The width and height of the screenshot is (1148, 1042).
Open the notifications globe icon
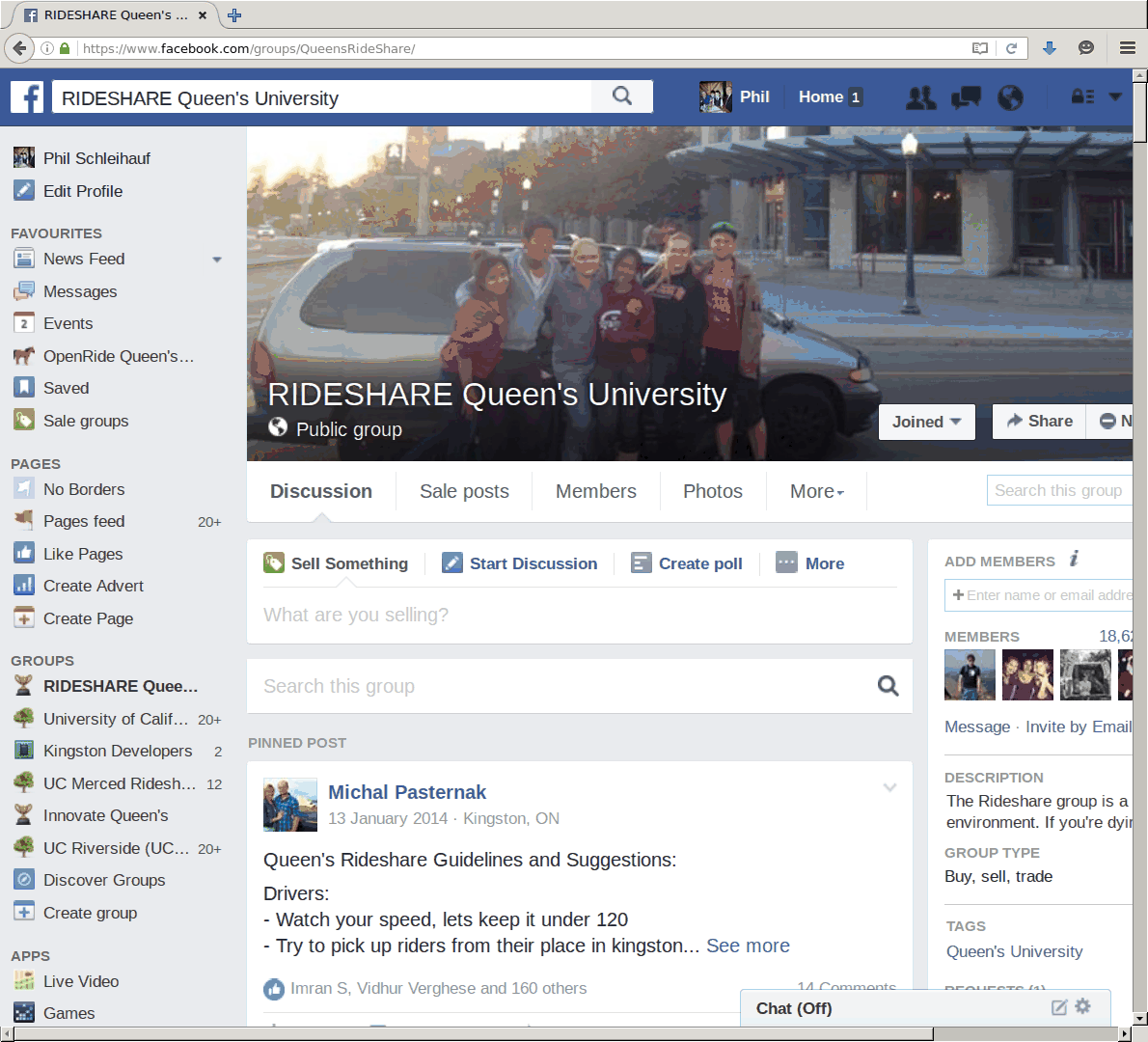click(x=1010, y=97)
